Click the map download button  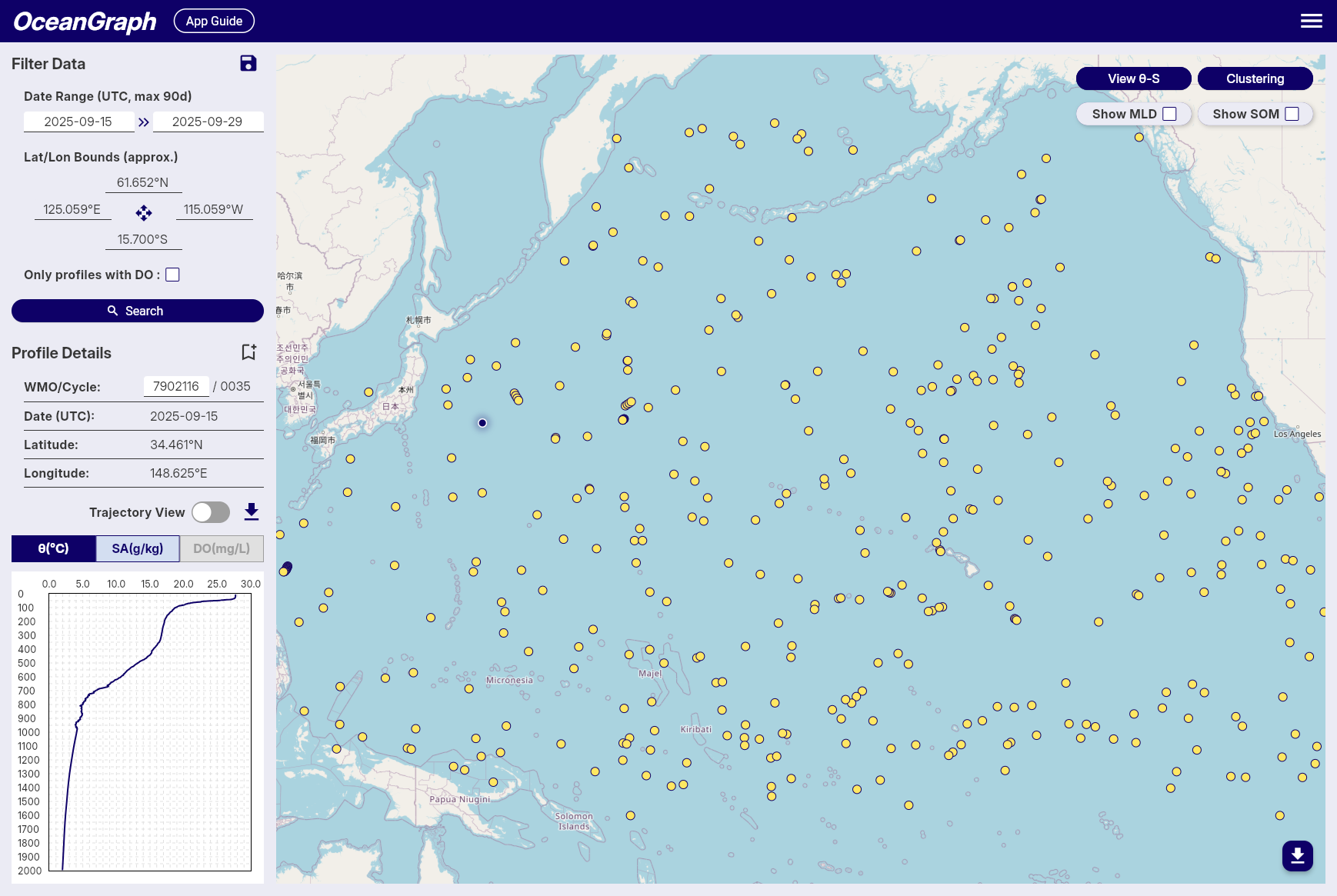(x=1297, y=855)
